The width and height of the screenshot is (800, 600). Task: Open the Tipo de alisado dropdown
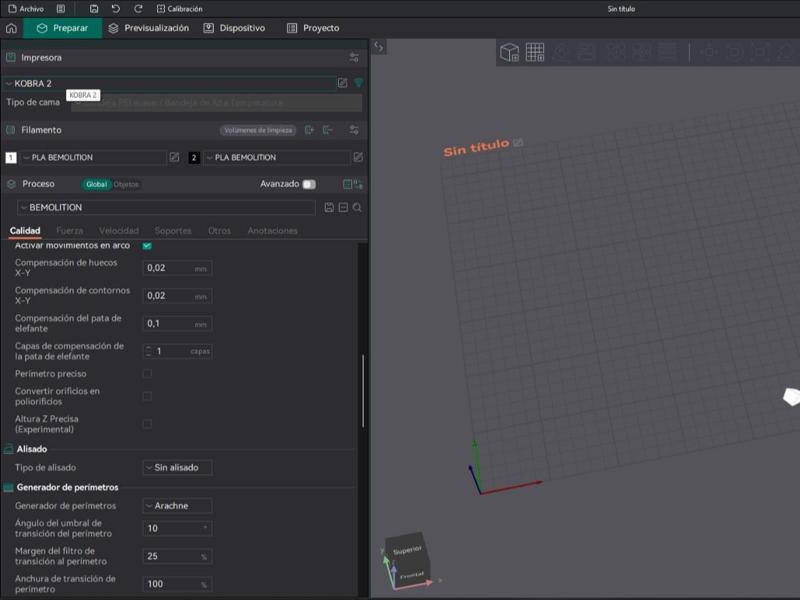click(177, 467)
